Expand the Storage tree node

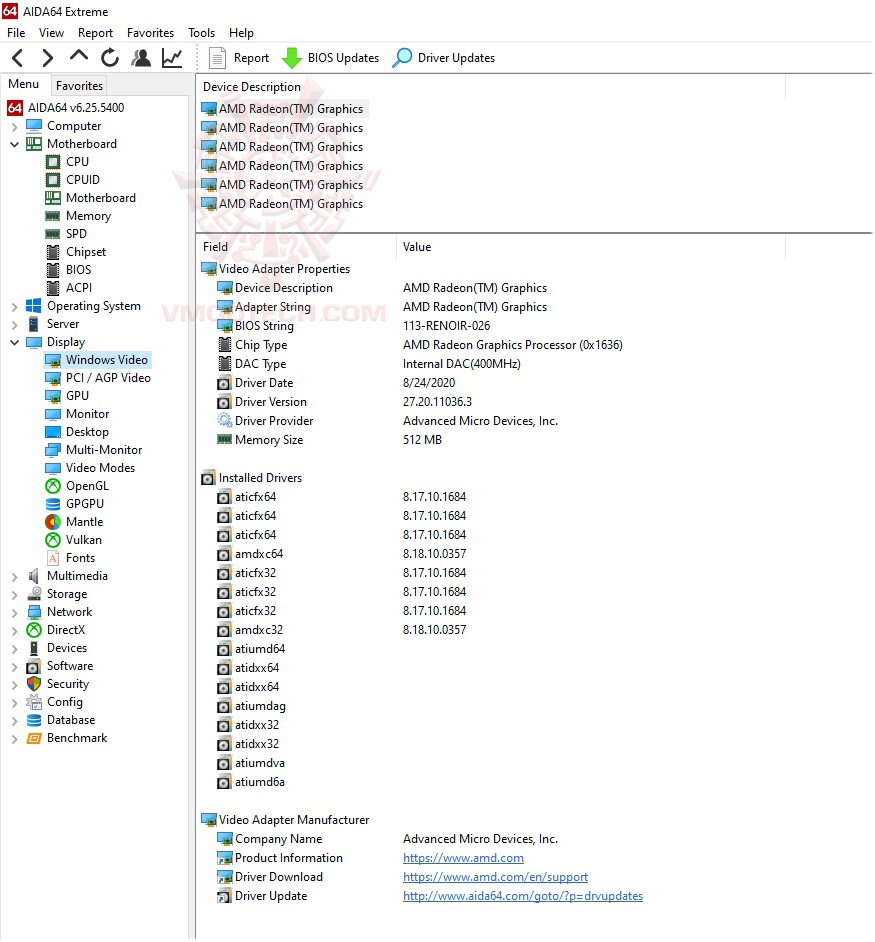pos(14,595)
